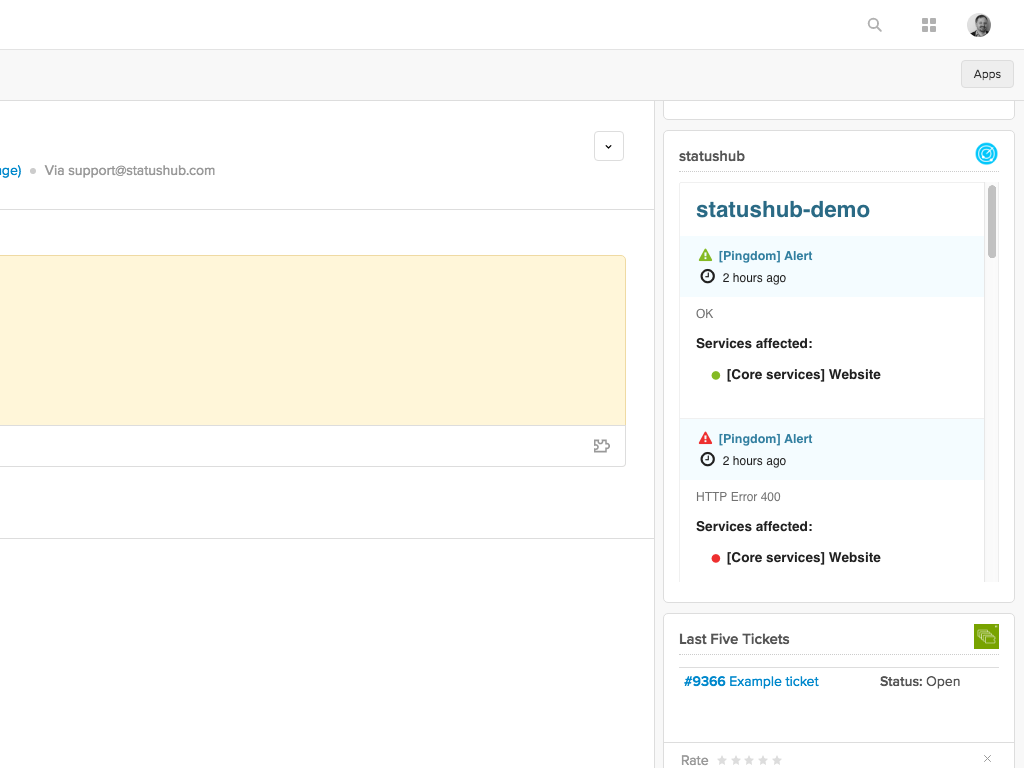Image resolution: width=1024 pixels, height=768 pixels.
Task: Open ticket #9366 Example ticket
Action: click(751, 681)
